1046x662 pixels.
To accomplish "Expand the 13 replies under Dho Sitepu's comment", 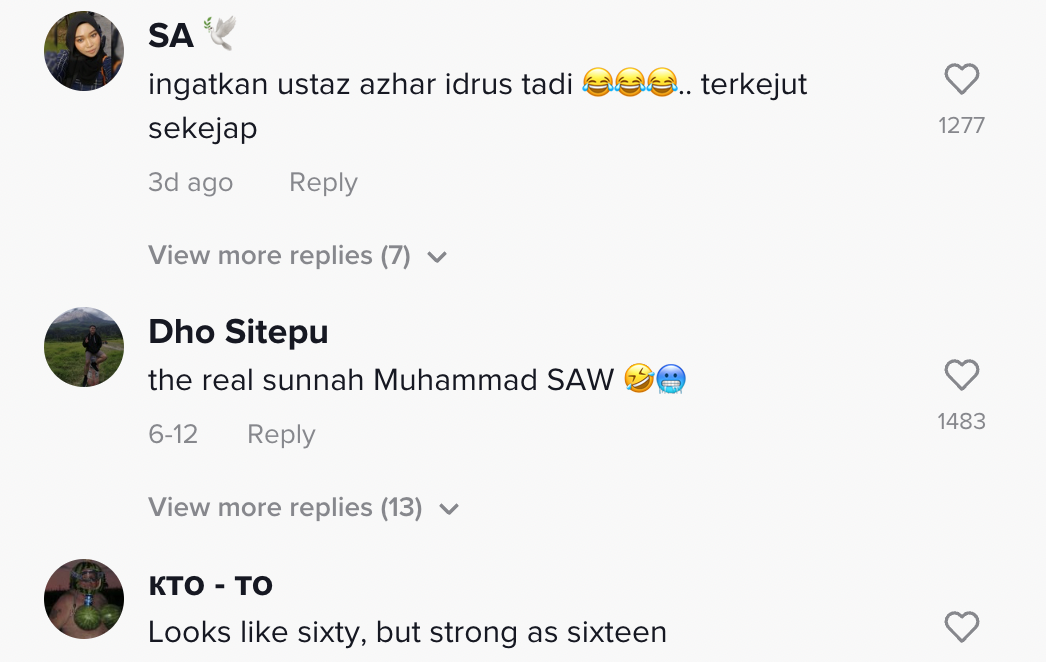I will [285, 508].
